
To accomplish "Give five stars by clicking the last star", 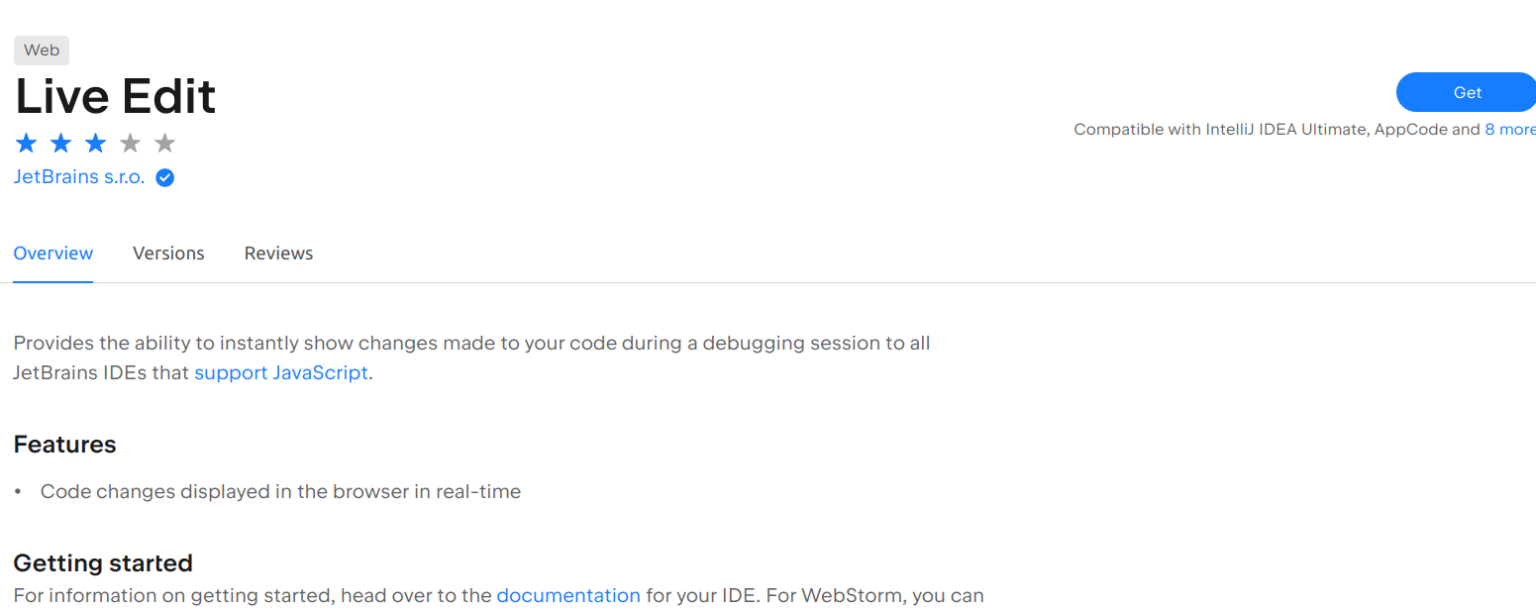I will [x=164, y=143].
